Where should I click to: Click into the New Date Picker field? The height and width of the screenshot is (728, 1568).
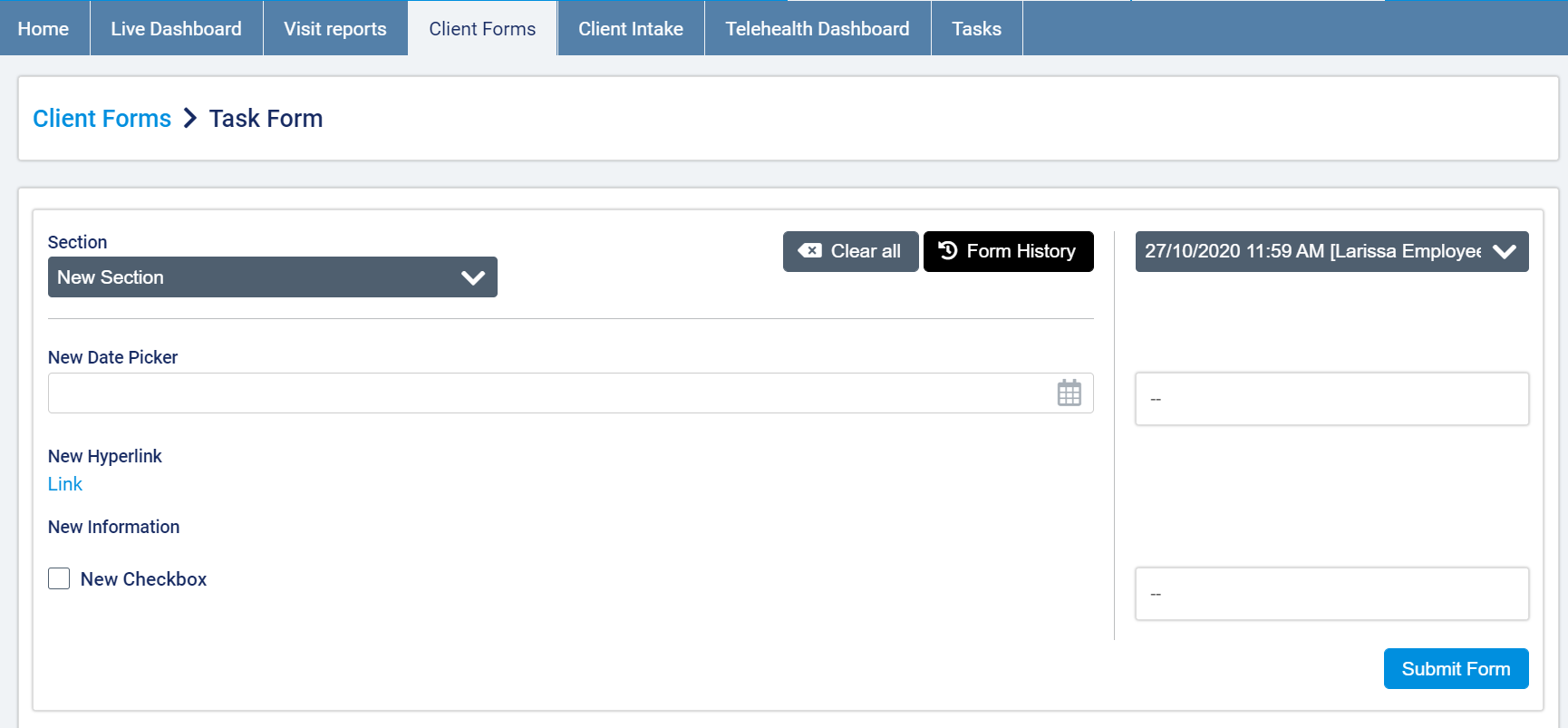(x=544, y=393)
